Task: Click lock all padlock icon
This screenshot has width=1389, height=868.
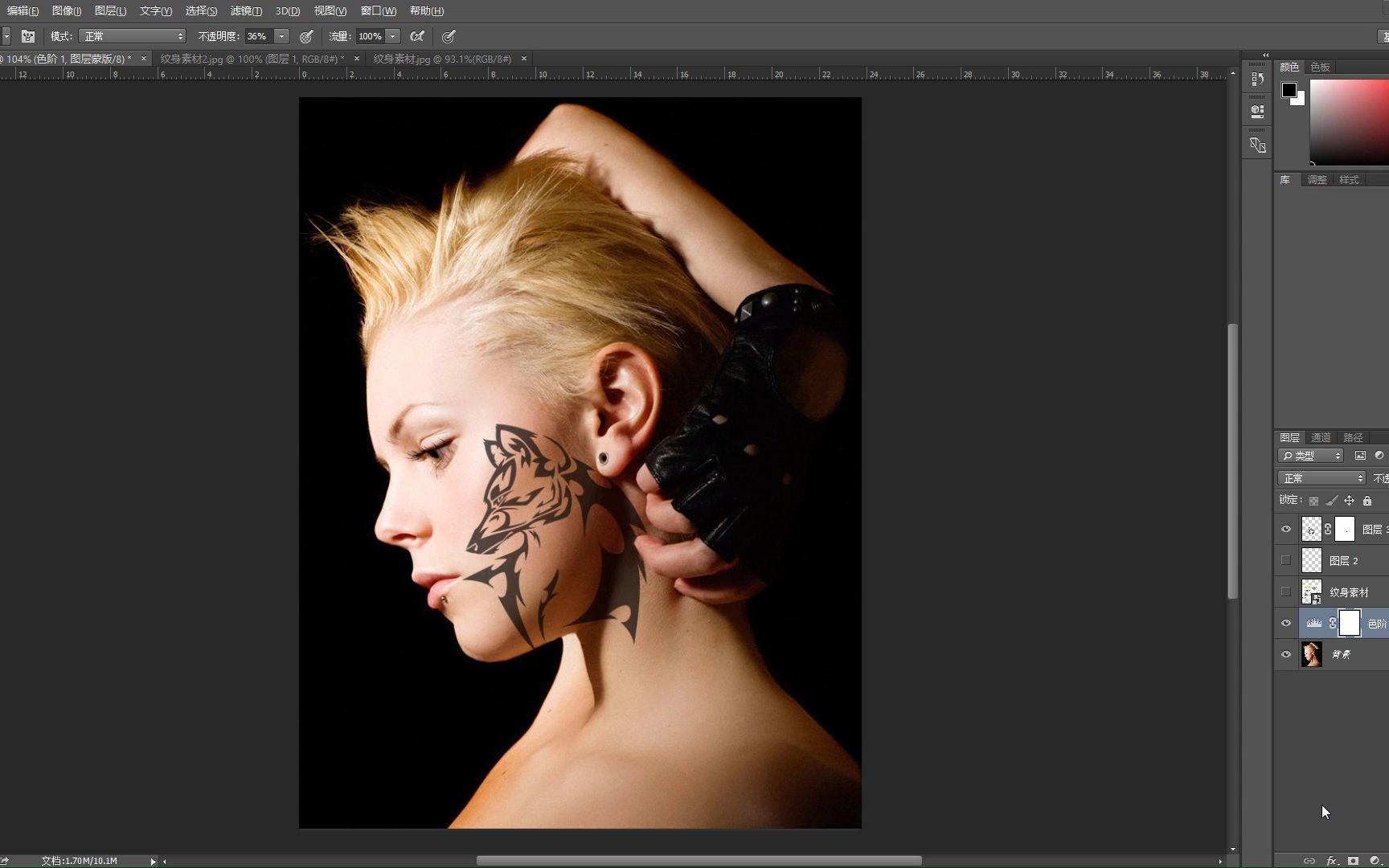Action: click(1367, 501)
